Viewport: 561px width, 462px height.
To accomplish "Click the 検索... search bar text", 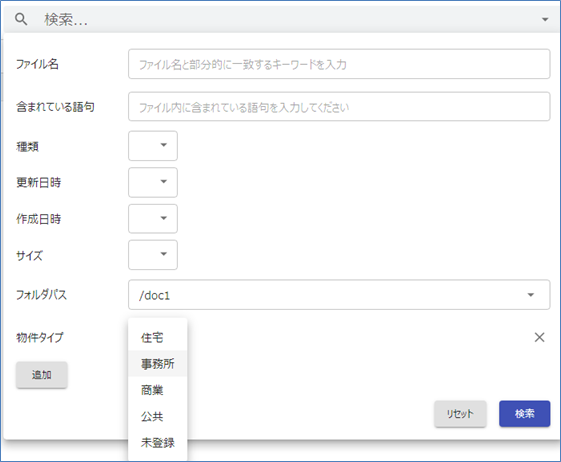I will [66, 20].
